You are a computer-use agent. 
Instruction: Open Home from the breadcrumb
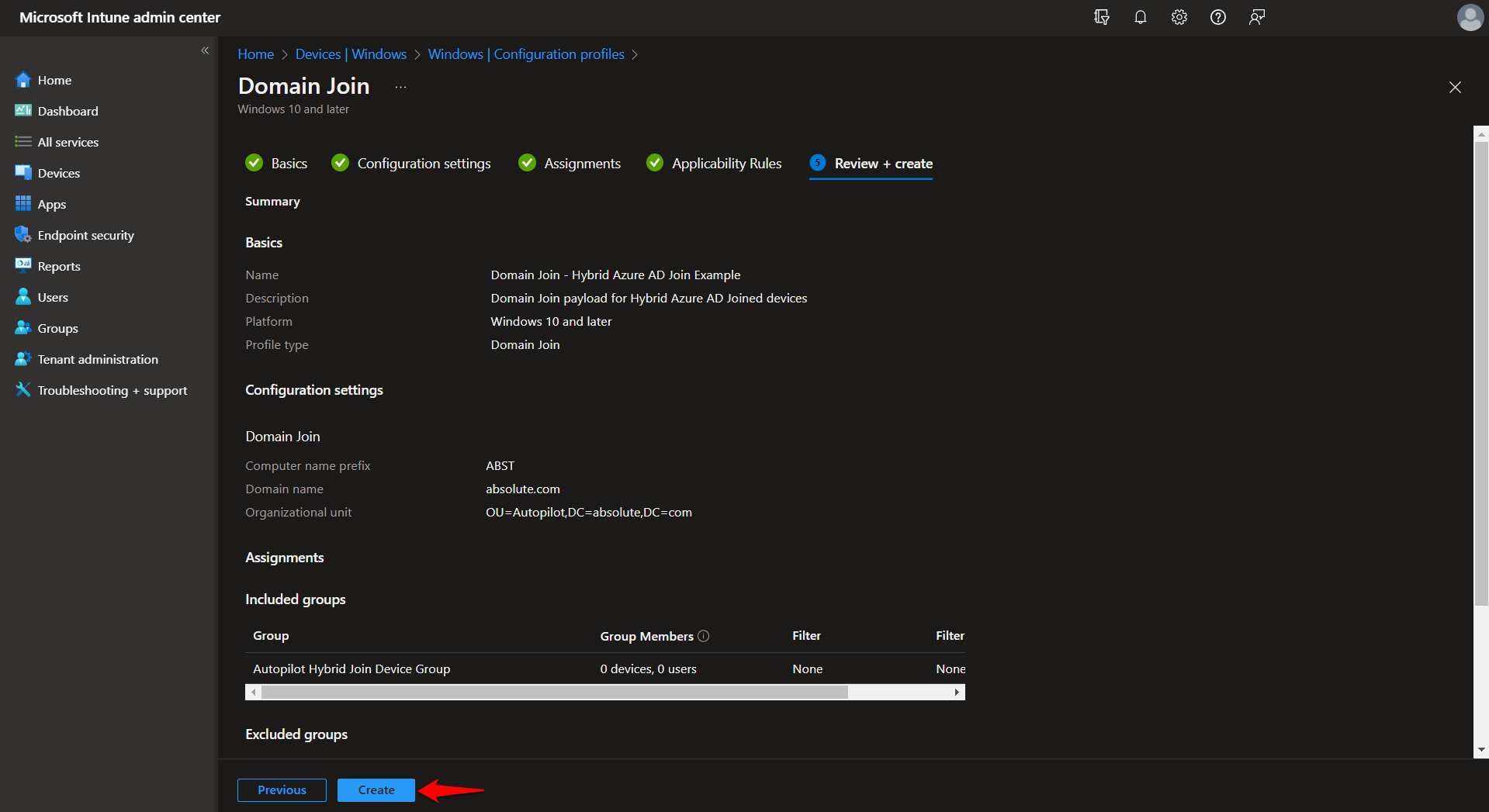pos(255,54)
